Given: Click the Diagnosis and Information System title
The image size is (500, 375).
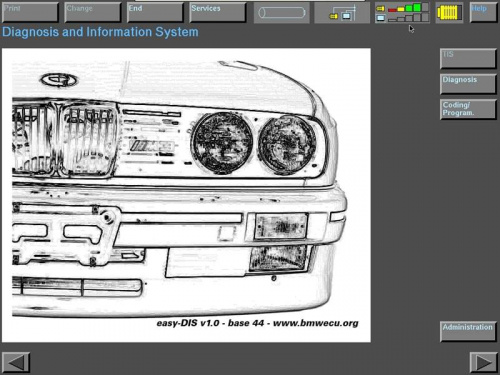Looking at the screenshot, I should (100, 32).
